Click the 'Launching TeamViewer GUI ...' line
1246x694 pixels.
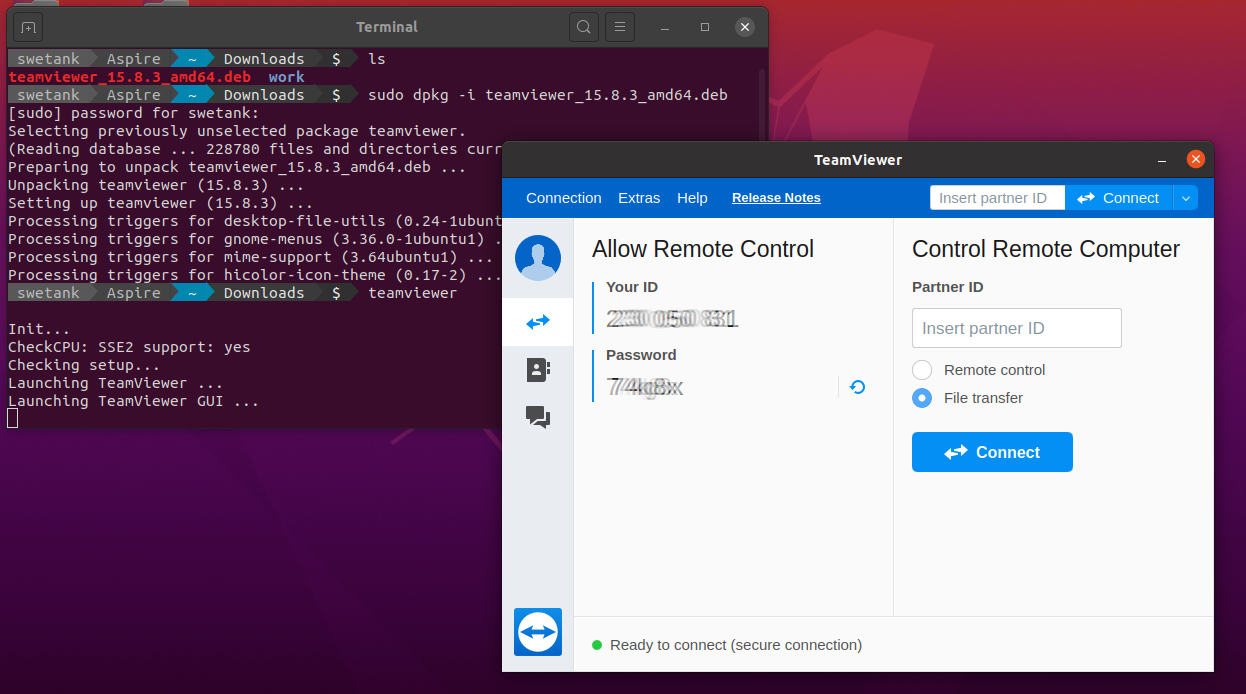[134, 401]
